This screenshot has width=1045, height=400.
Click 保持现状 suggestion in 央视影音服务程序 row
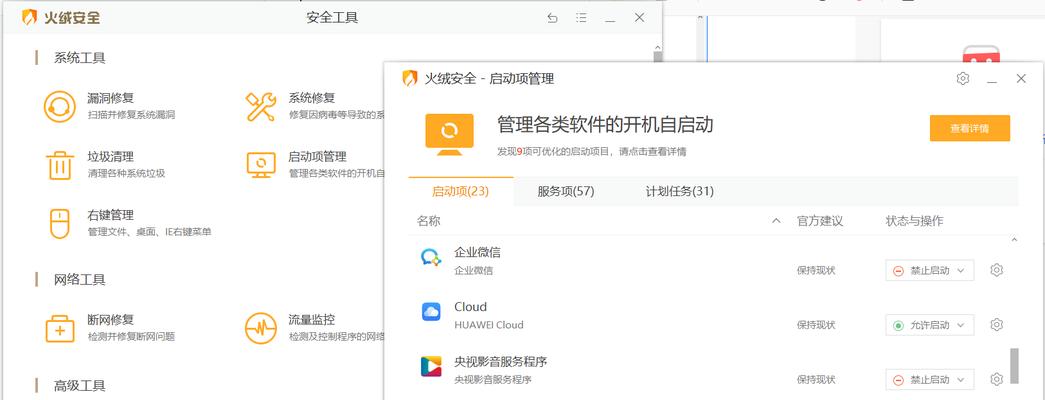816,380
